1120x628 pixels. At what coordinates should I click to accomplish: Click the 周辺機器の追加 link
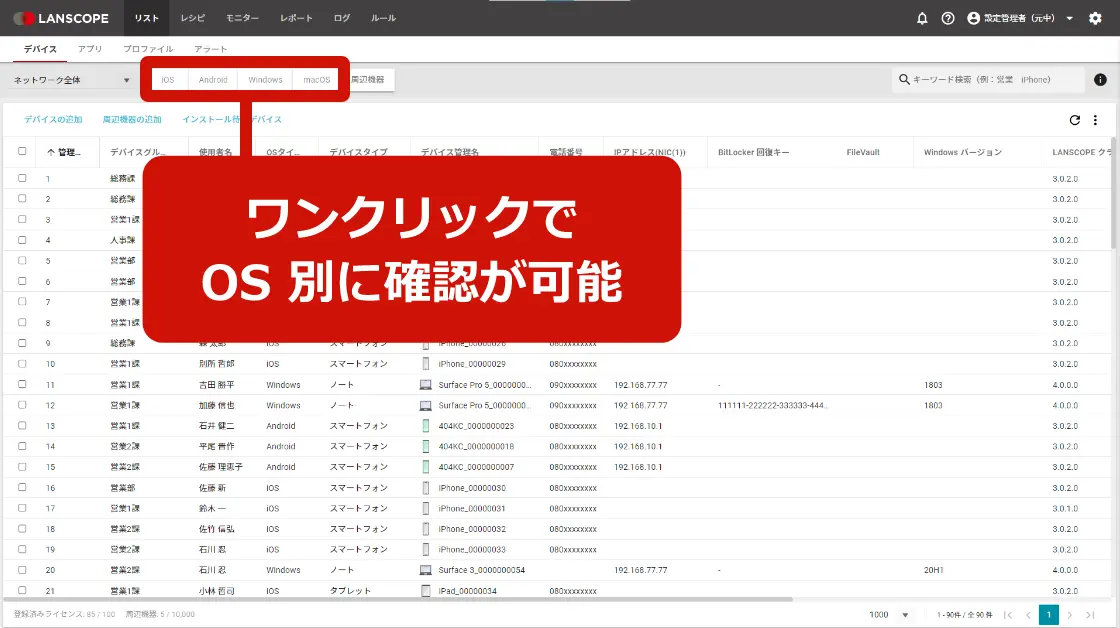[x=132, y=120]
